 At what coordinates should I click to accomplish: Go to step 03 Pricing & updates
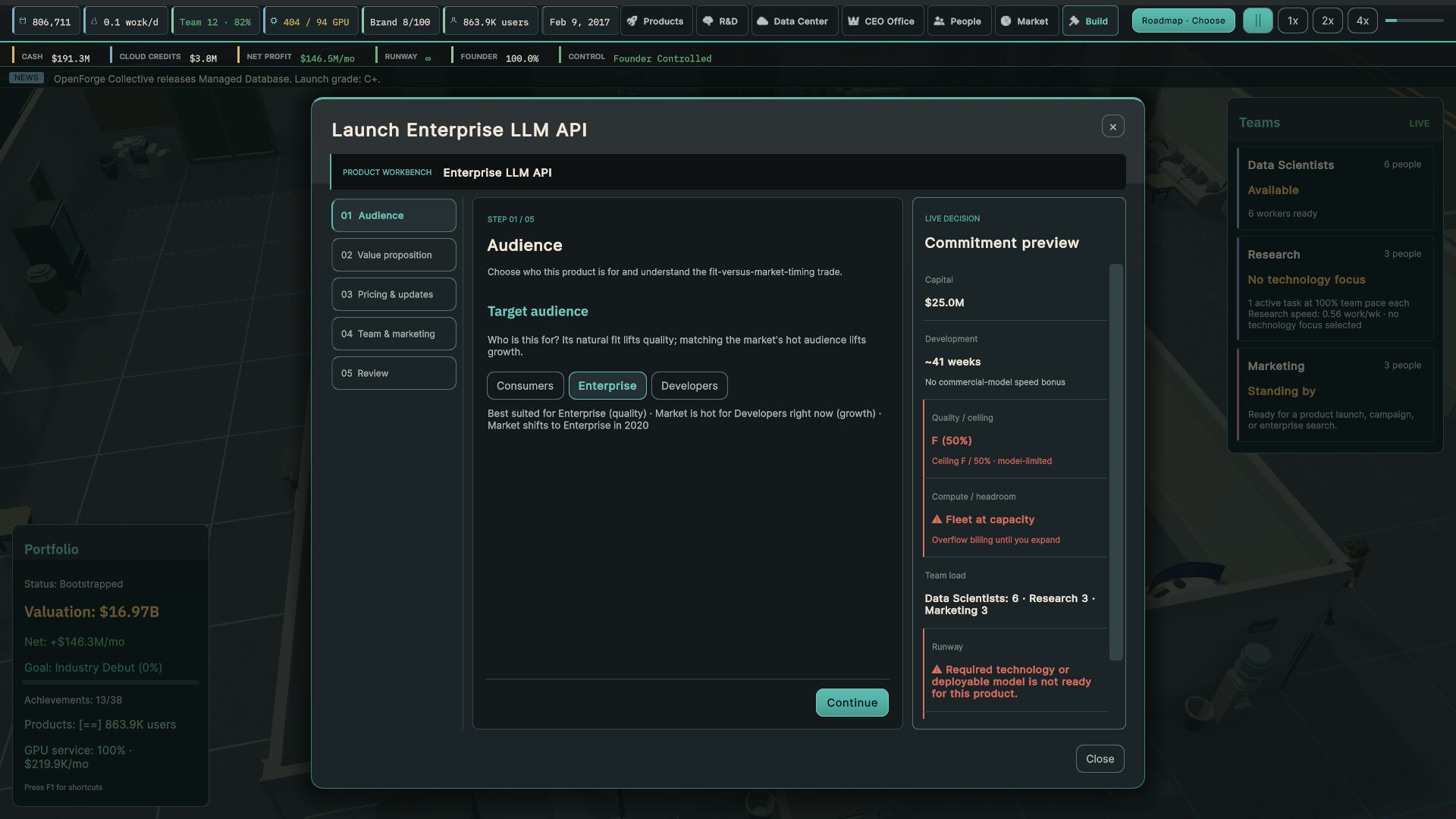394,294
